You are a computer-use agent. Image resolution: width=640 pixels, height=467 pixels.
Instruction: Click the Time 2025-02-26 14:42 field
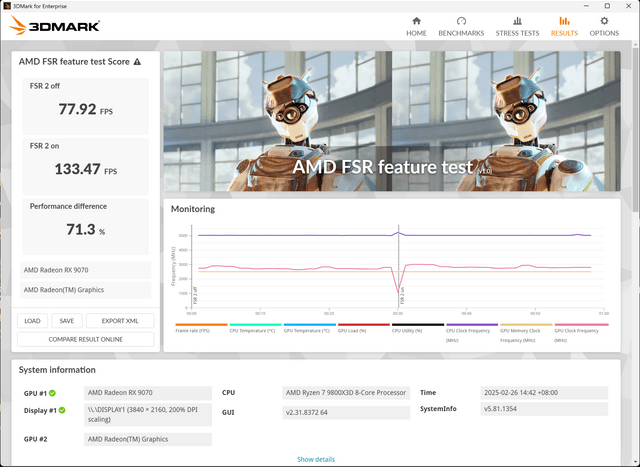(x=544, y=393)
